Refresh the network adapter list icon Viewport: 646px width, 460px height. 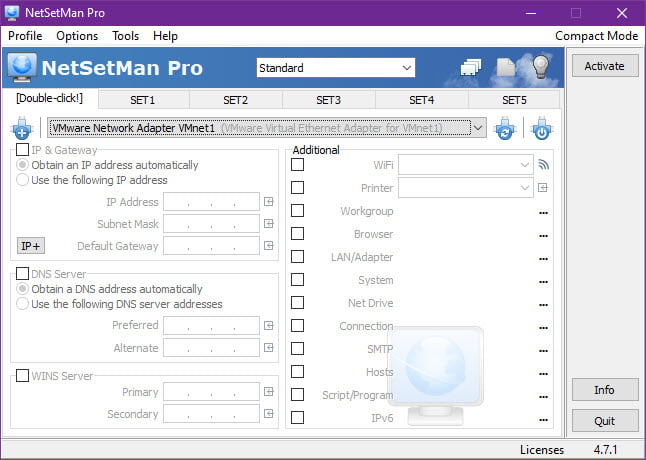point(505,128)
